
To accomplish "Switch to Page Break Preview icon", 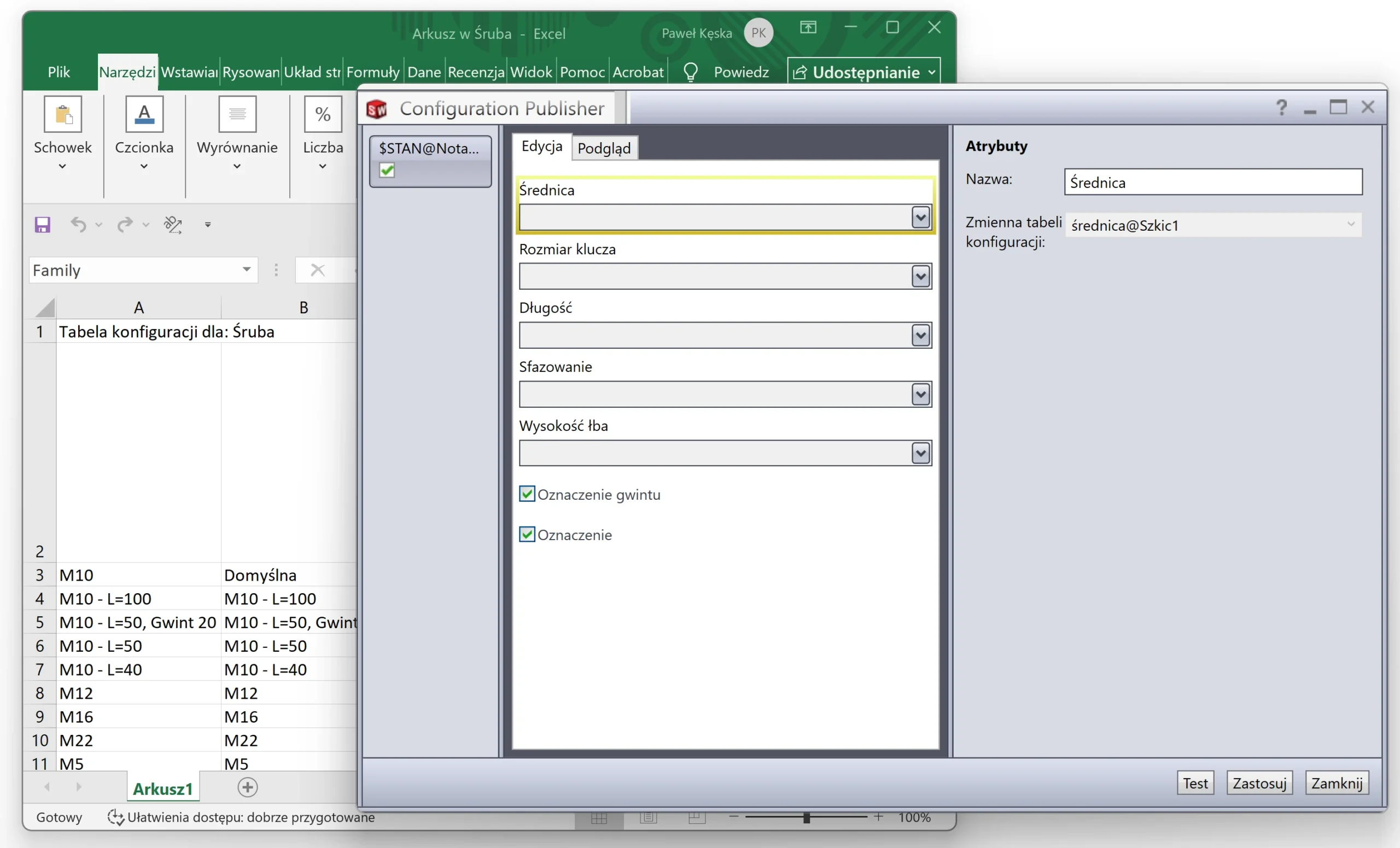I will click(697, 818).
